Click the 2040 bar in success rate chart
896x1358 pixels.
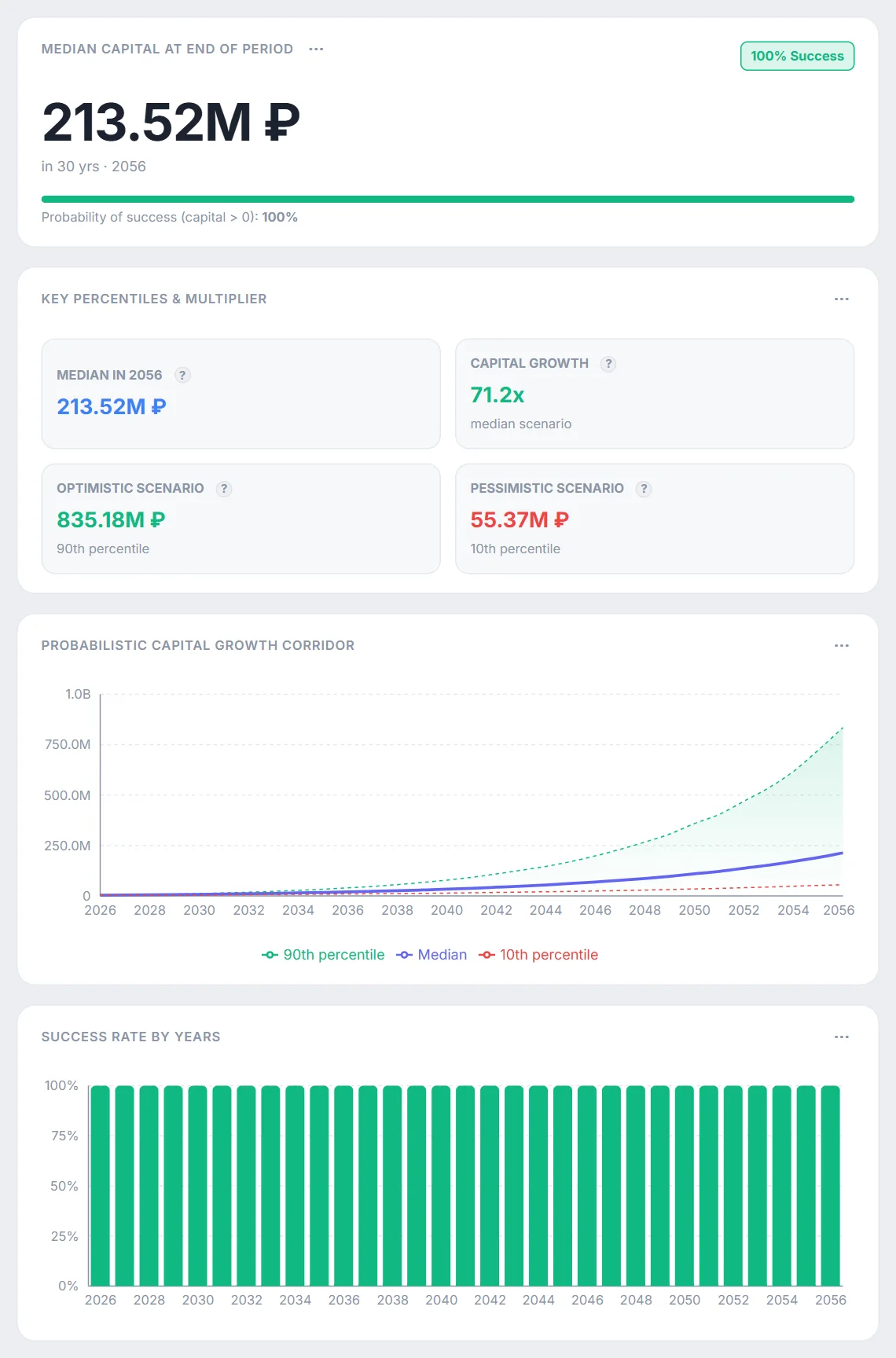pos(441,1186)
